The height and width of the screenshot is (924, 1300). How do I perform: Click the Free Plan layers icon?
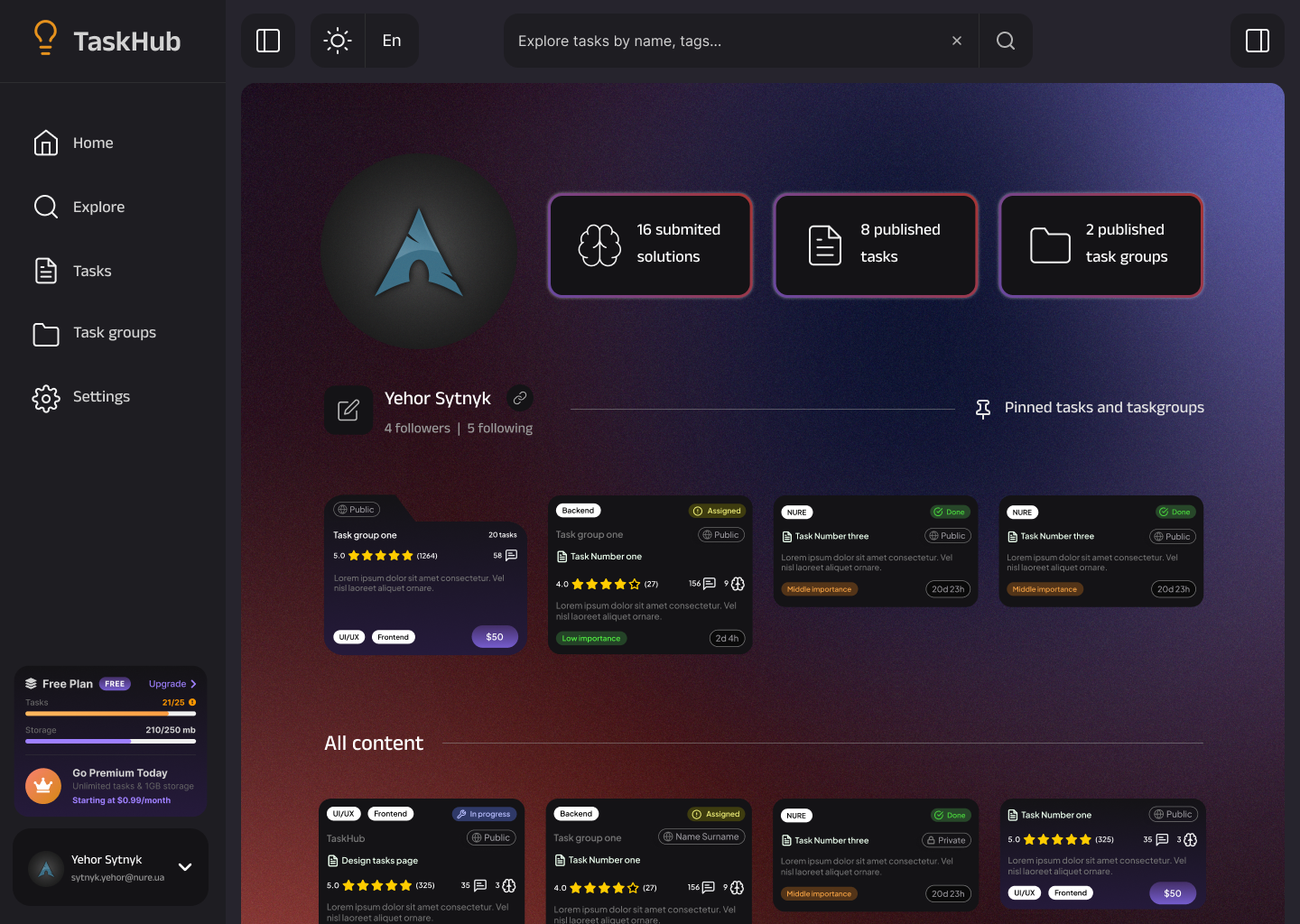(x=31, y=684)
